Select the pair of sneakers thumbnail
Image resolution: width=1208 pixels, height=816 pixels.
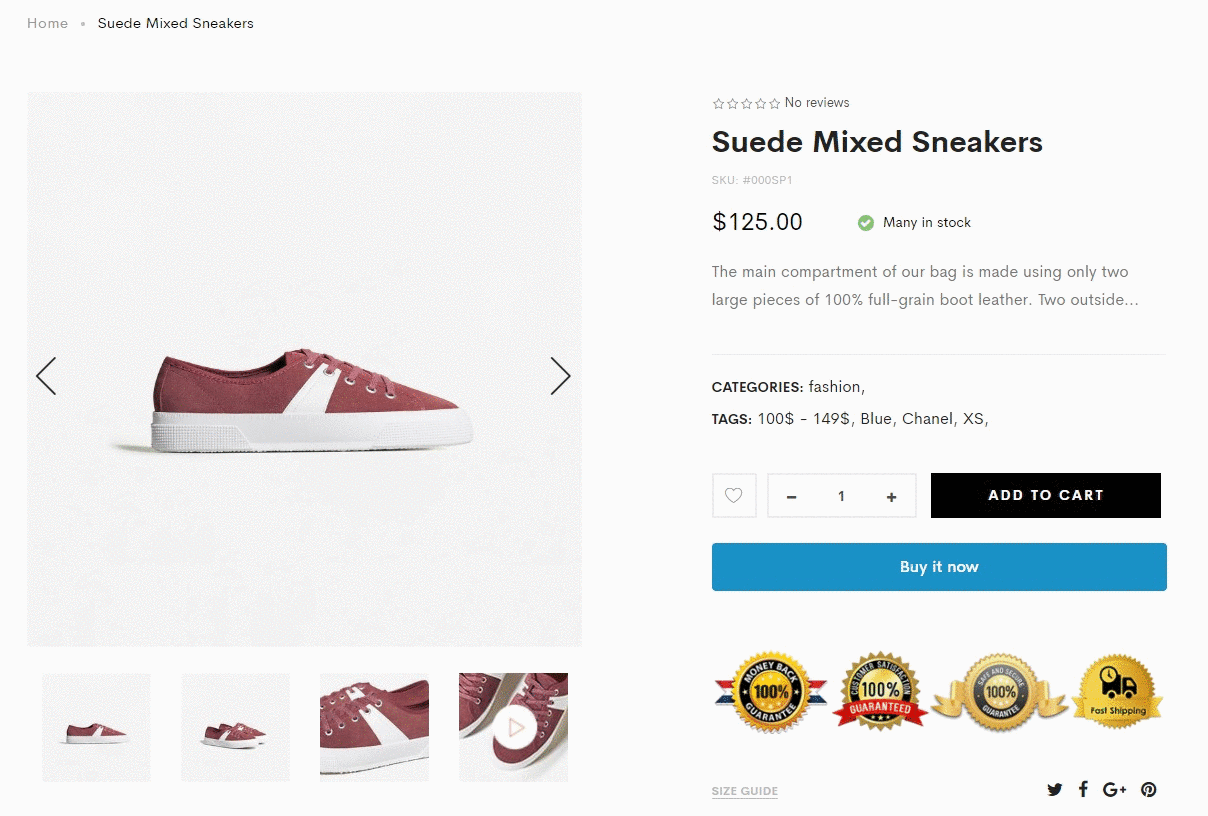[235, 727]
